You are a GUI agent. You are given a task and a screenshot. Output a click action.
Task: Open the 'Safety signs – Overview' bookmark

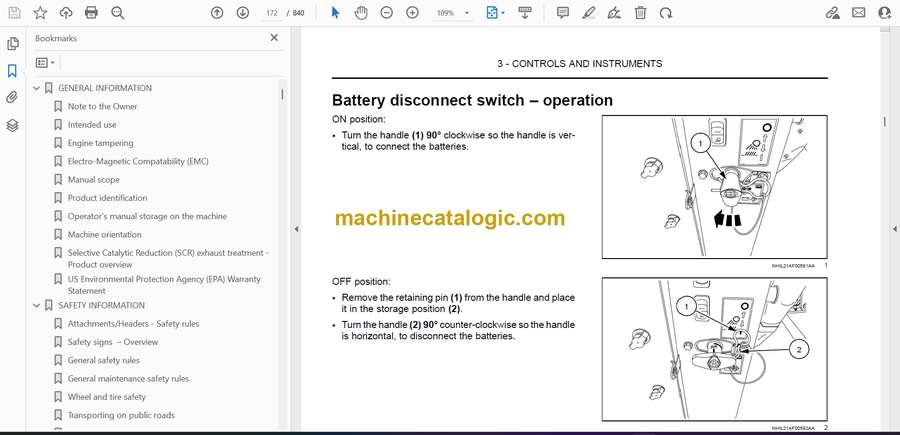(x=113, y=342)
